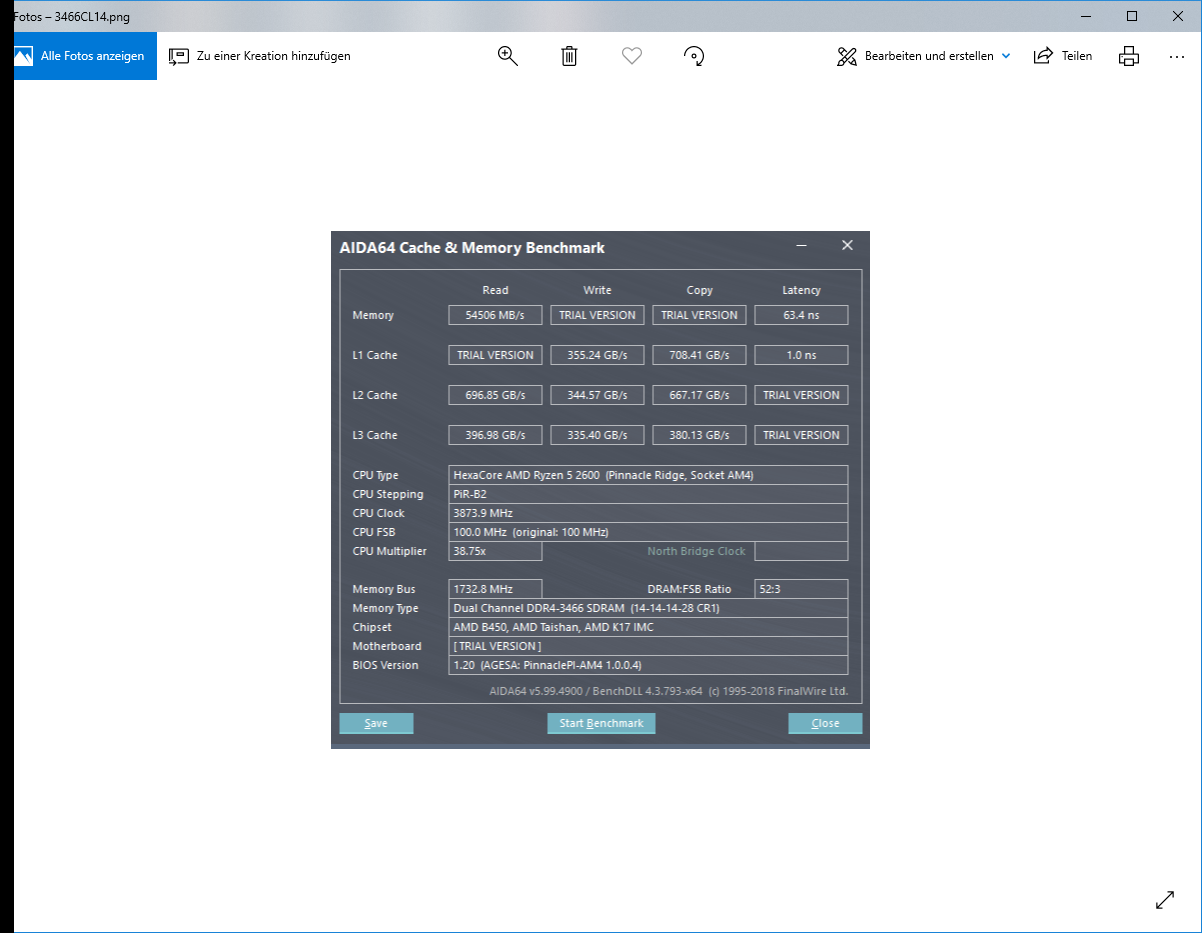The width and height of the screenshot is (1202, 933).
Task: Click 'Start Benchmark' in AIDA64 image
Action: 601,723
